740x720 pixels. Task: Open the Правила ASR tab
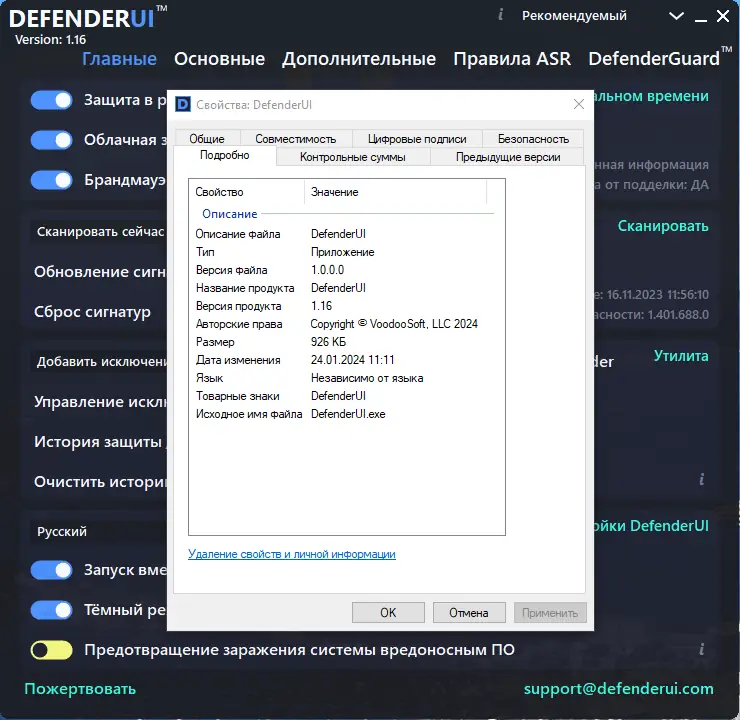[x=512, y=59]
